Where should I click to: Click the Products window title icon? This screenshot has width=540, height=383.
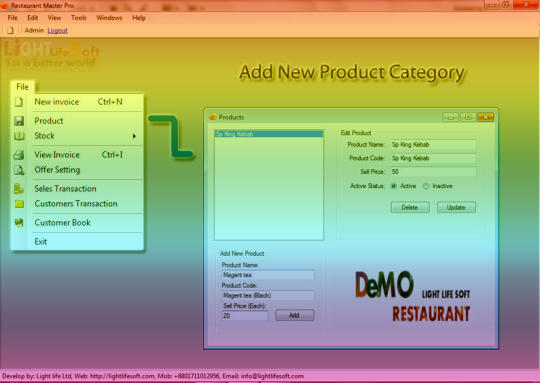[x=212, y=117]
